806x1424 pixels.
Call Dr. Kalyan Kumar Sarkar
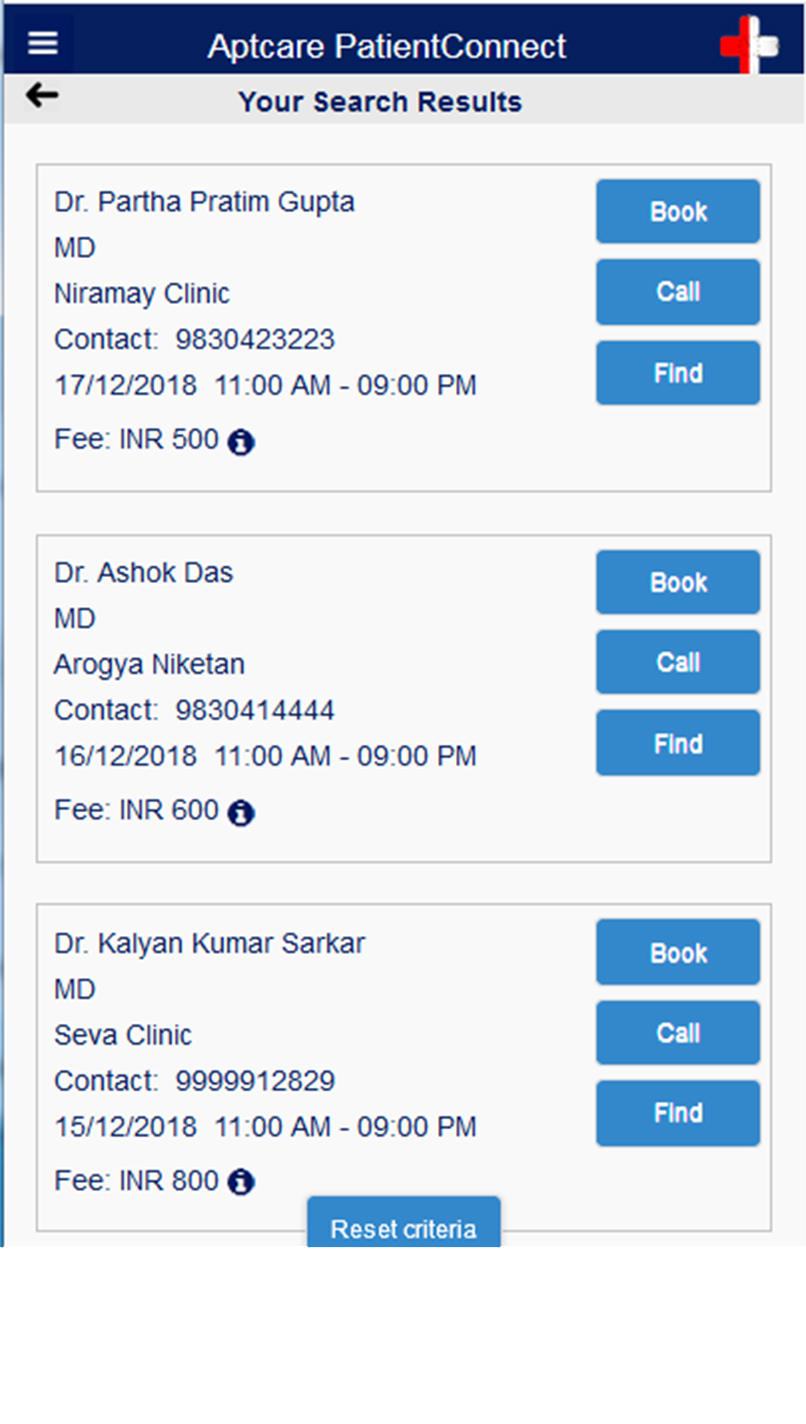[678, 1033]
